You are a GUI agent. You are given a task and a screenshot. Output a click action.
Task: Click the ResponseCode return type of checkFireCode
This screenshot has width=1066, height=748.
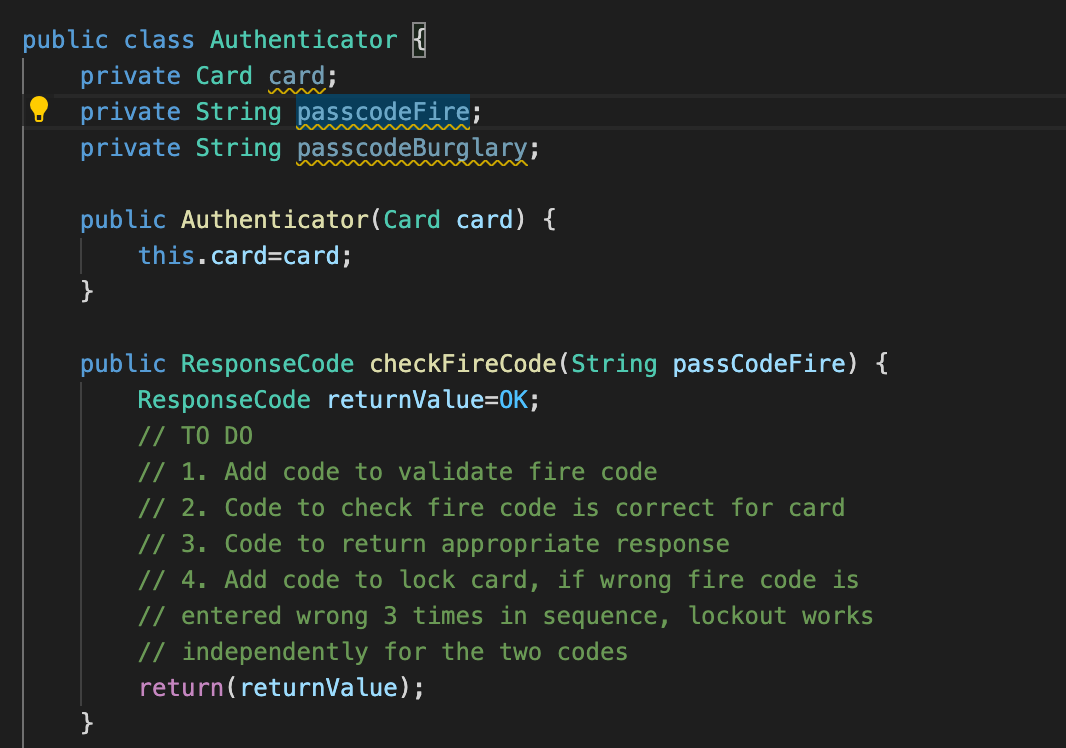pos(267,364)
